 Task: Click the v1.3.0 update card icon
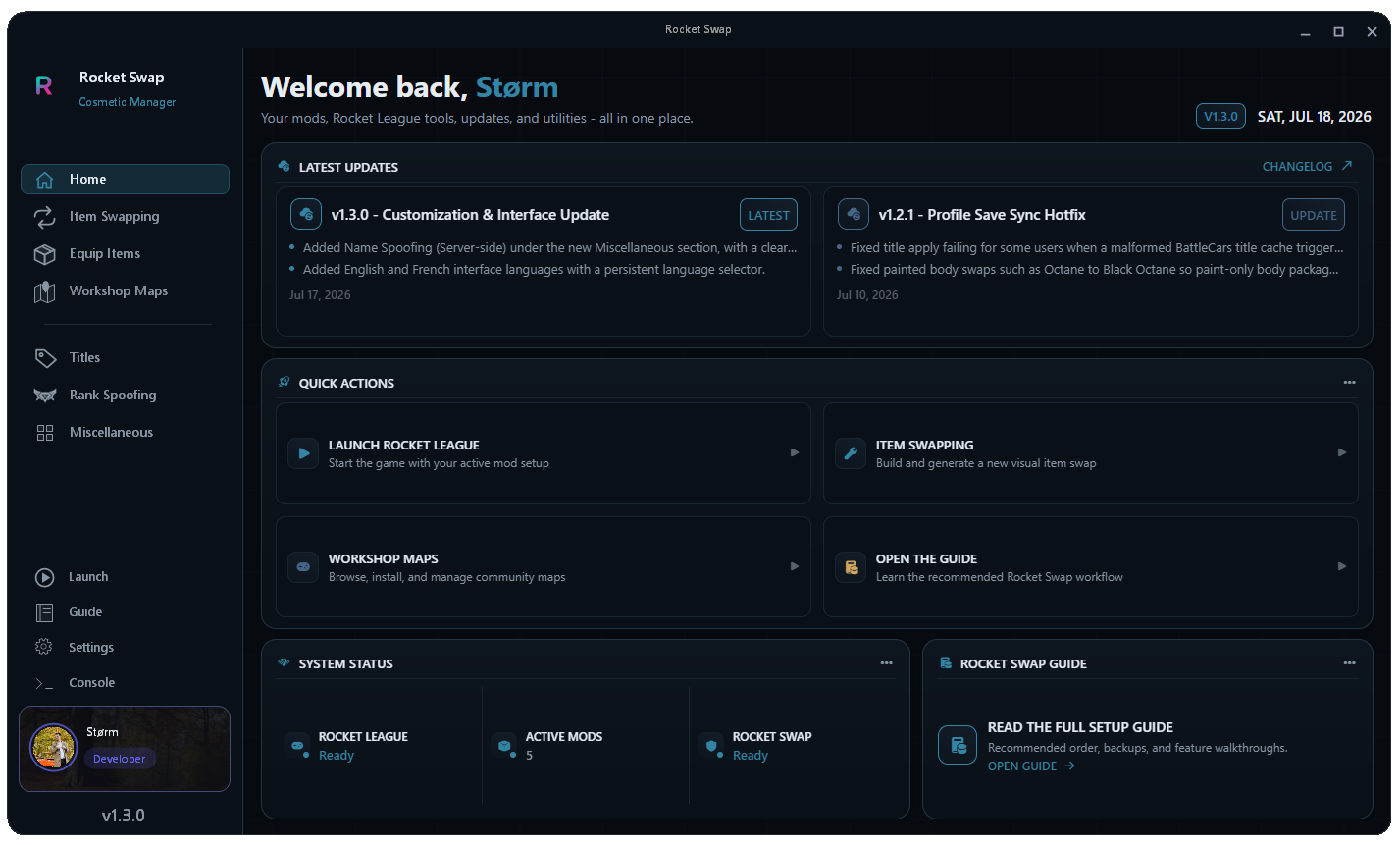306,214
